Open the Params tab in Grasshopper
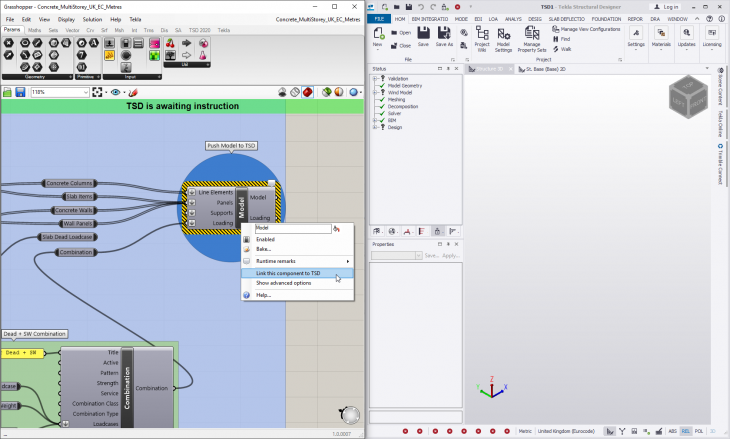Image resolution: width=730 pixels, height=439 pixels. (x=12, y=30)
